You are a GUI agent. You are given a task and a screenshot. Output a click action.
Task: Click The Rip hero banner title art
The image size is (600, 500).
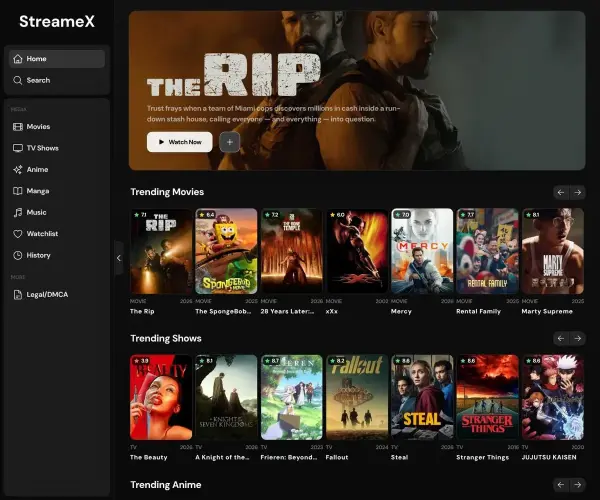tap(233, 75)
